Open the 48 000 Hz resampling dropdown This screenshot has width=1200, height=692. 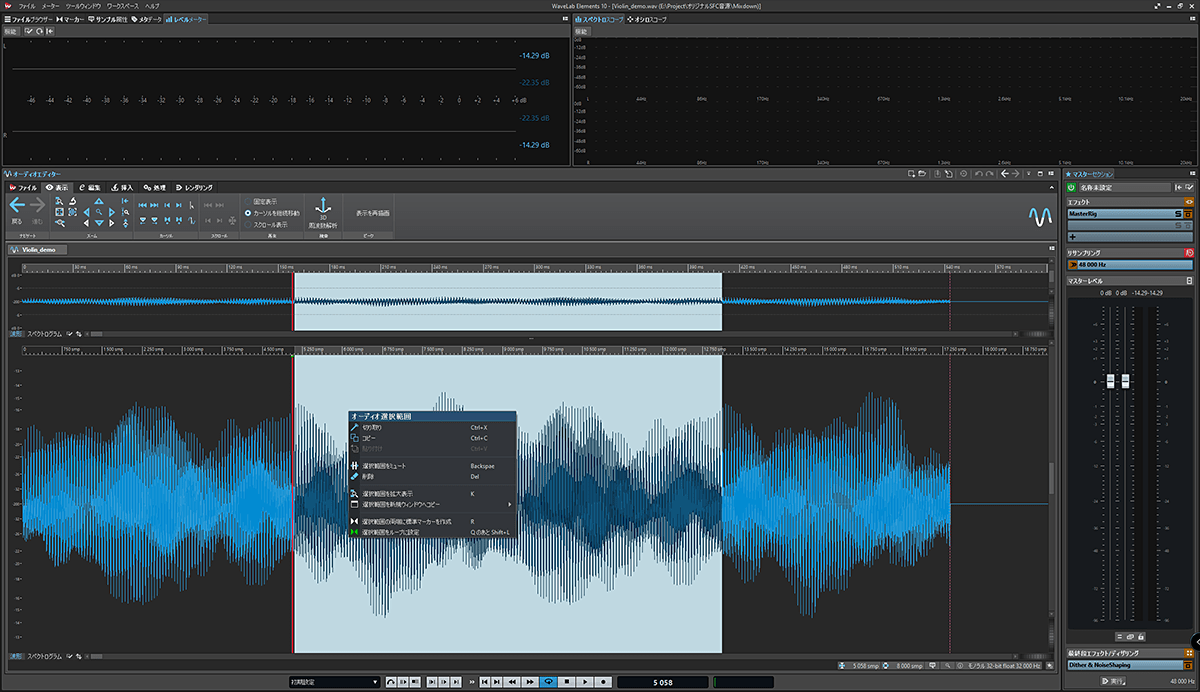click(1130, 264)
